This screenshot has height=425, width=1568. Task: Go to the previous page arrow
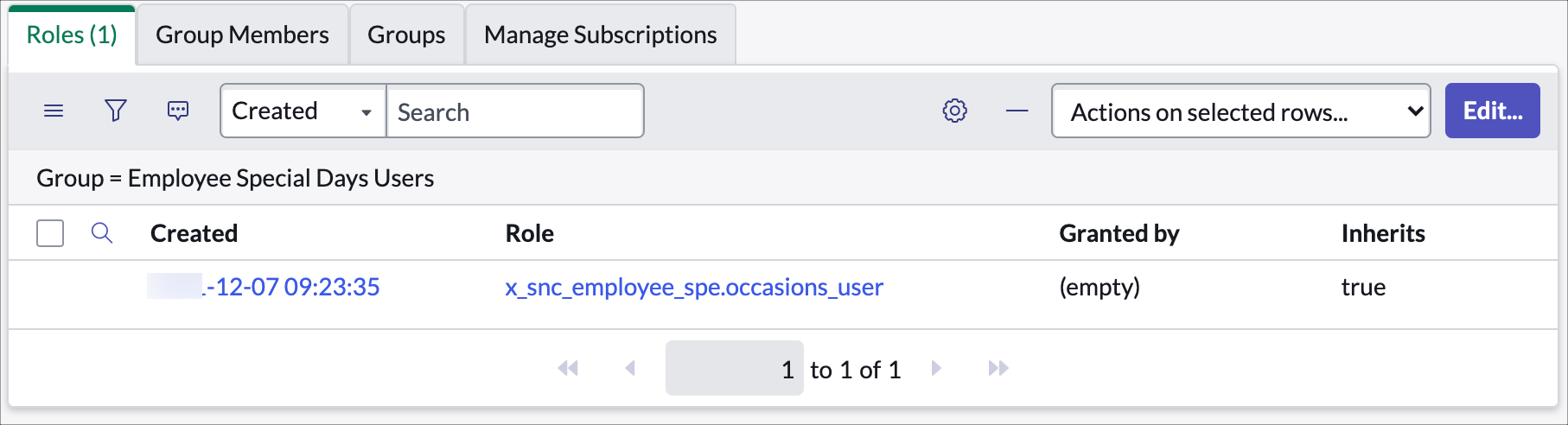(x=630, y=368)
